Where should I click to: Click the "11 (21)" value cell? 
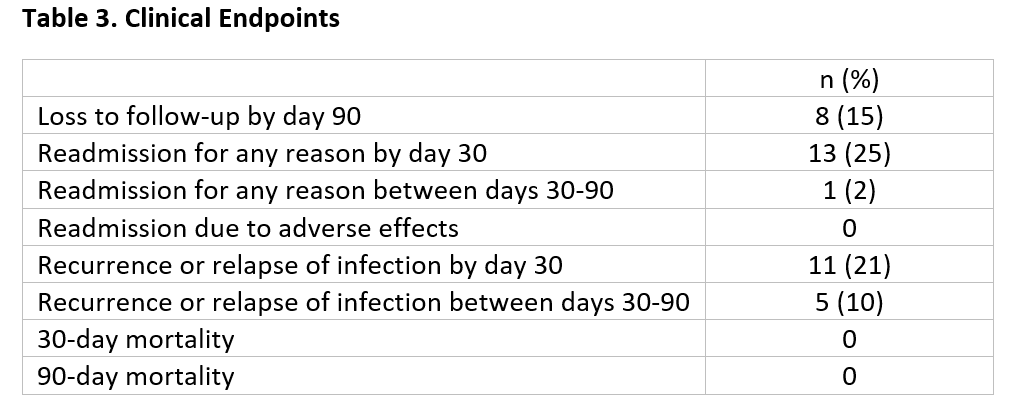(x=849, y=265)
